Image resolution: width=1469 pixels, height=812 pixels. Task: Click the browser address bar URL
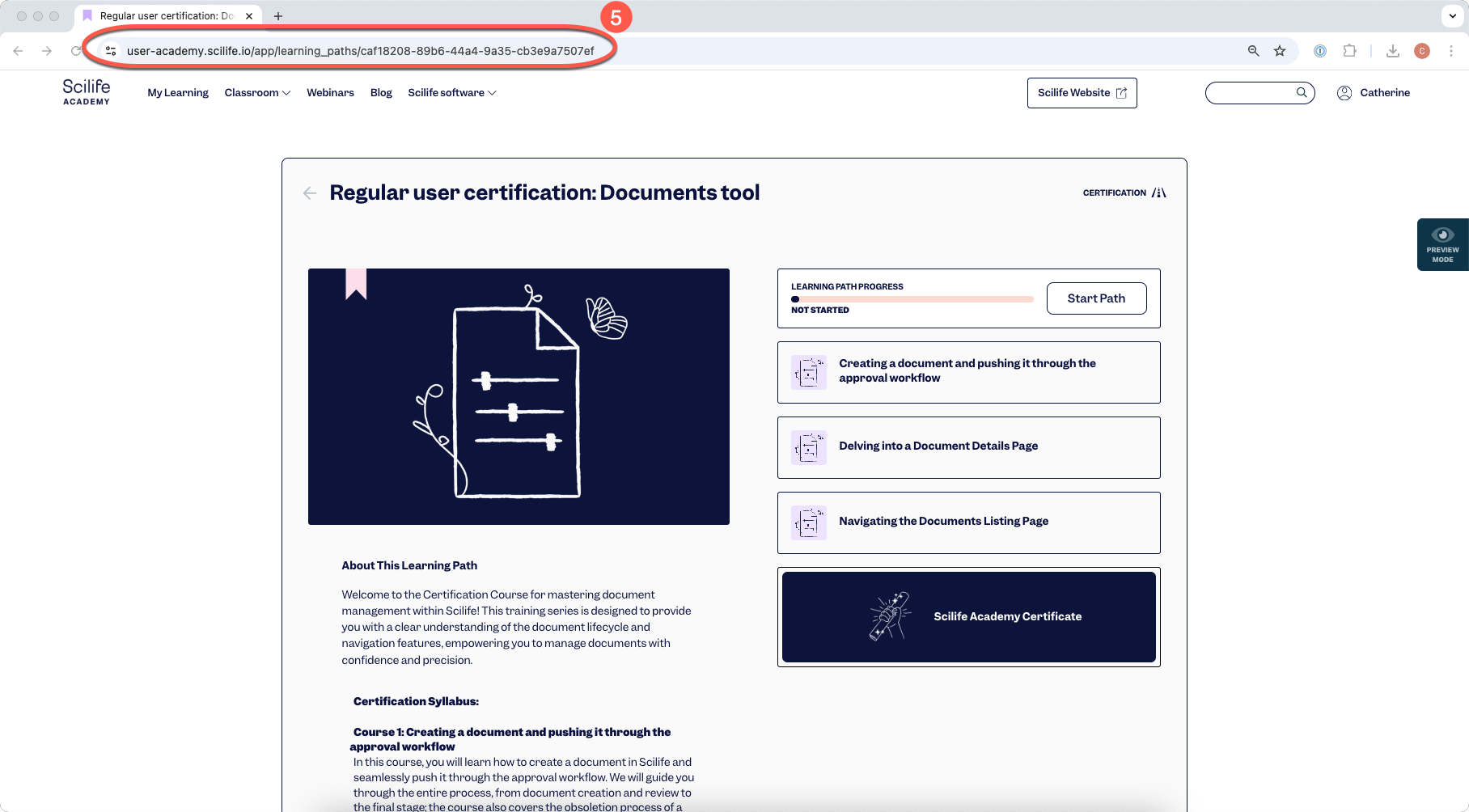361,51
